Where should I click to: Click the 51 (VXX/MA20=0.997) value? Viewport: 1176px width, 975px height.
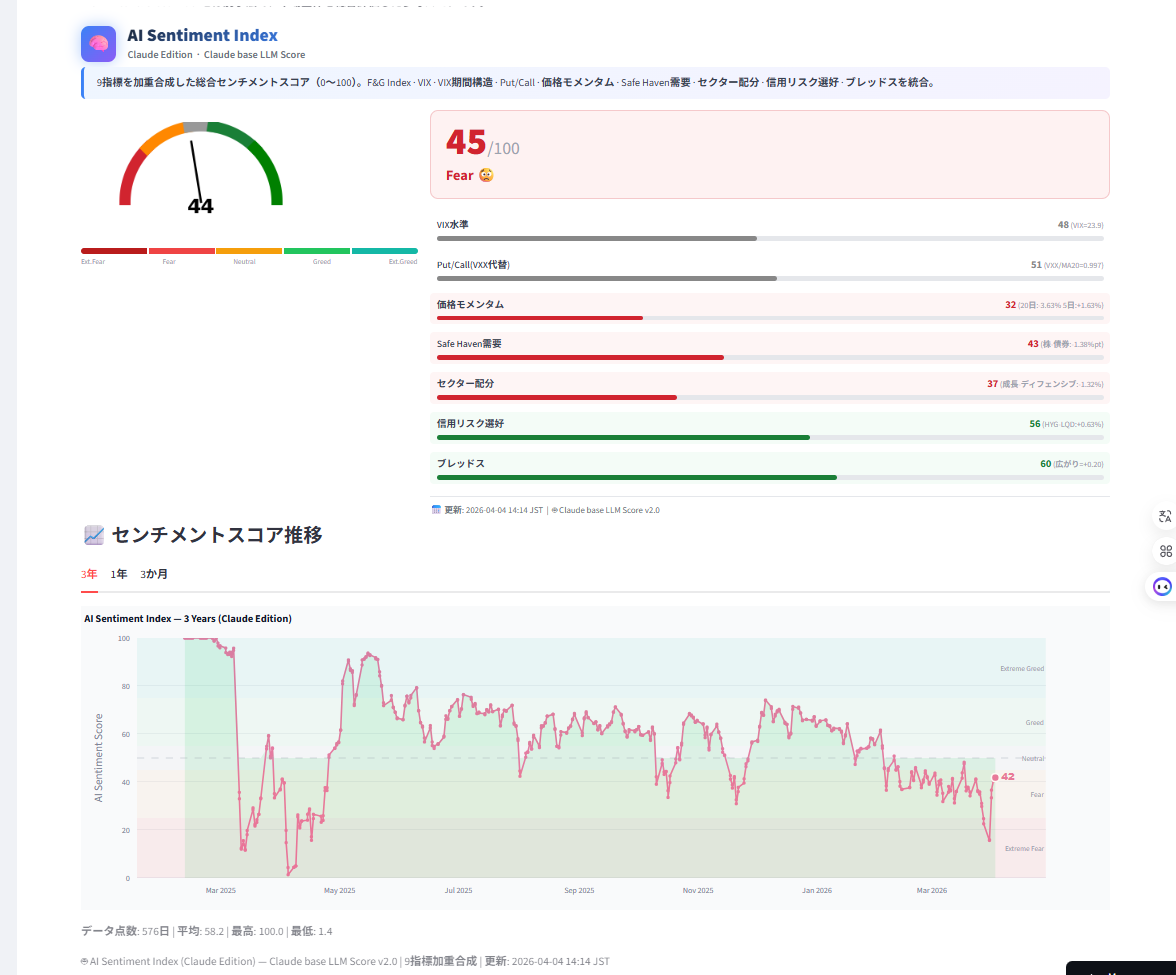point(1066,265)
